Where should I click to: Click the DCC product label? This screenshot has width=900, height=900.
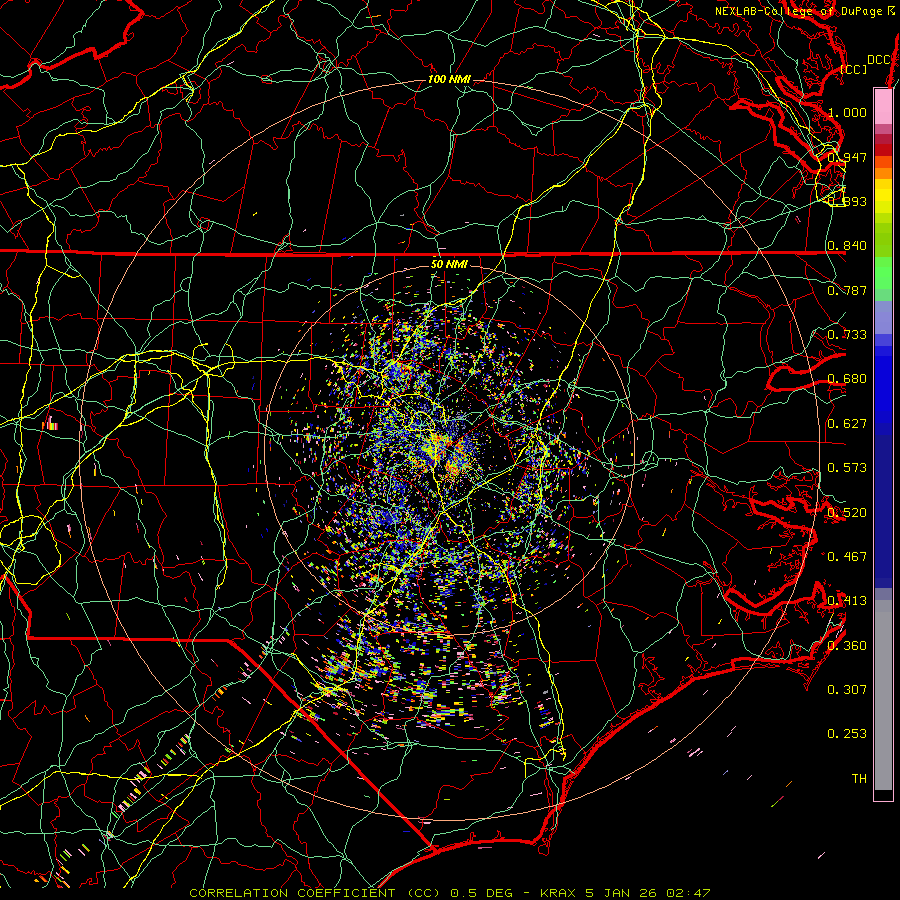tap(878, 60)
